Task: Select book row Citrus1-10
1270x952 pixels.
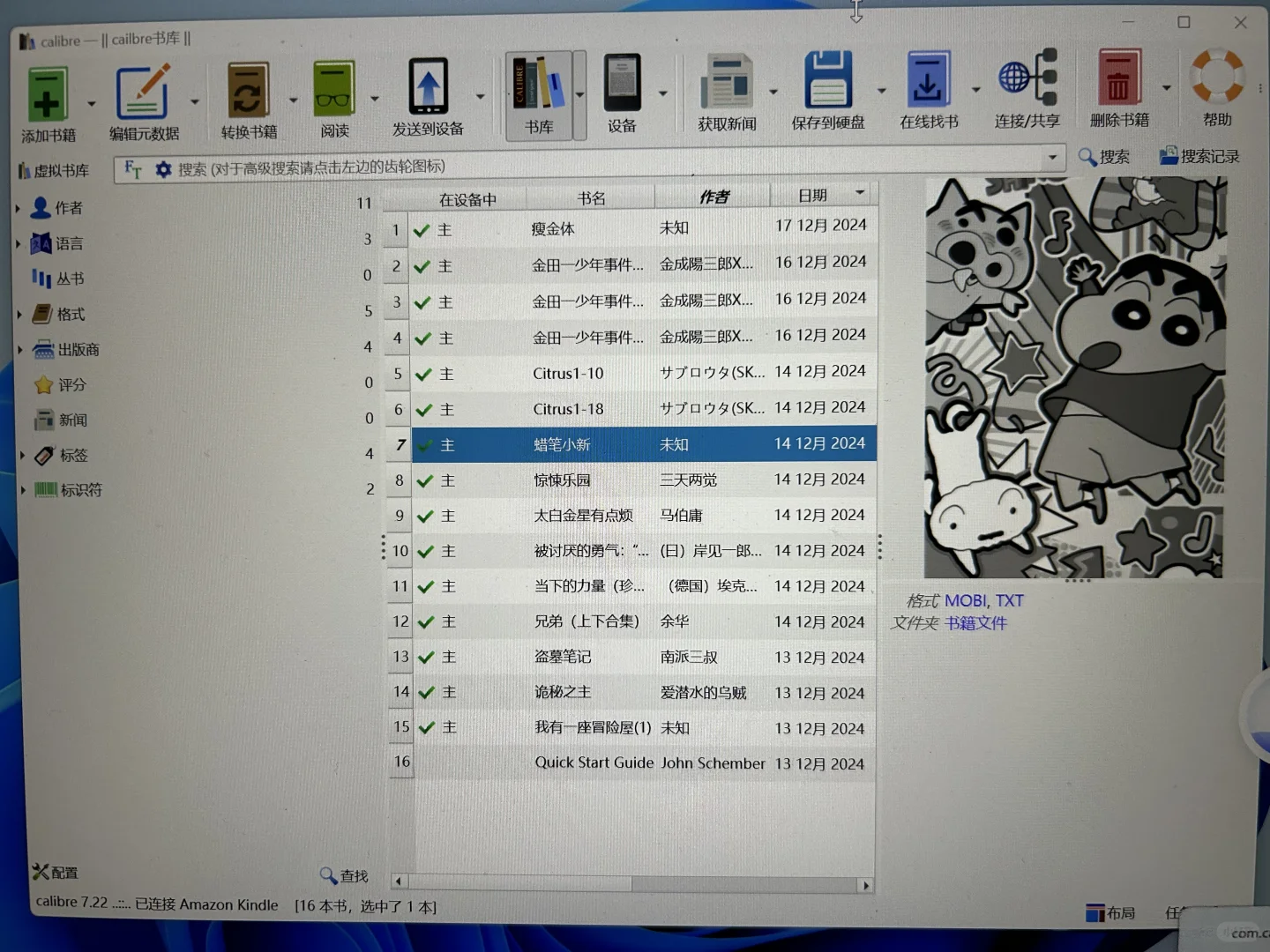Action: pos(631,373)
